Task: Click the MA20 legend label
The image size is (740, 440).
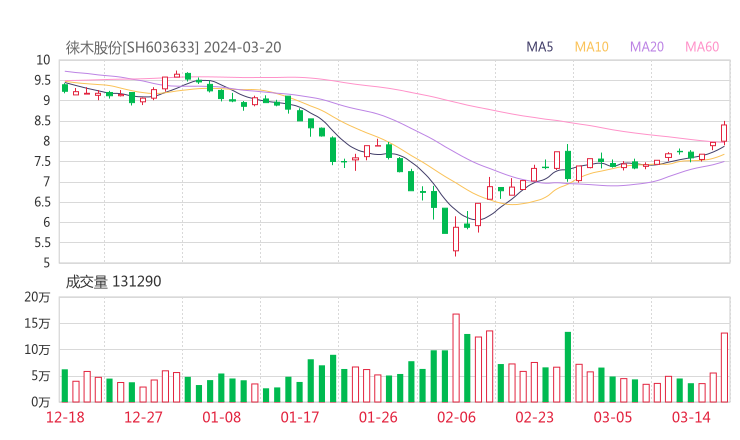Action: pyautogui.click(x=647, y=47)
